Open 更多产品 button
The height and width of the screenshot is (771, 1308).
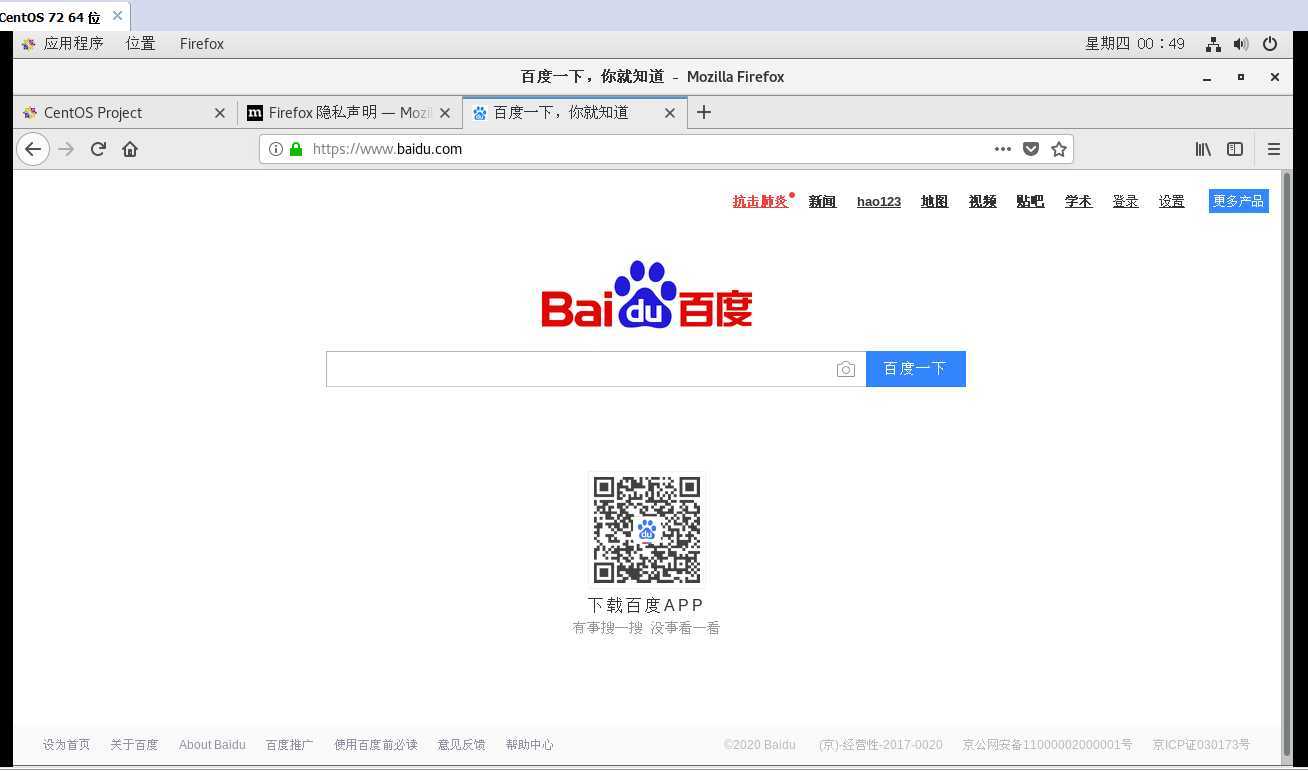[1238, 201]
